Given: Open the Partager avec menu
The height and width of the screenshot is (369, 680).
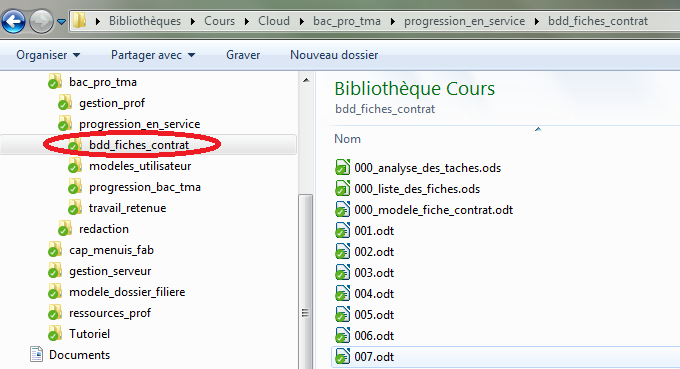Looking at the screenshot, I should 153,55.
